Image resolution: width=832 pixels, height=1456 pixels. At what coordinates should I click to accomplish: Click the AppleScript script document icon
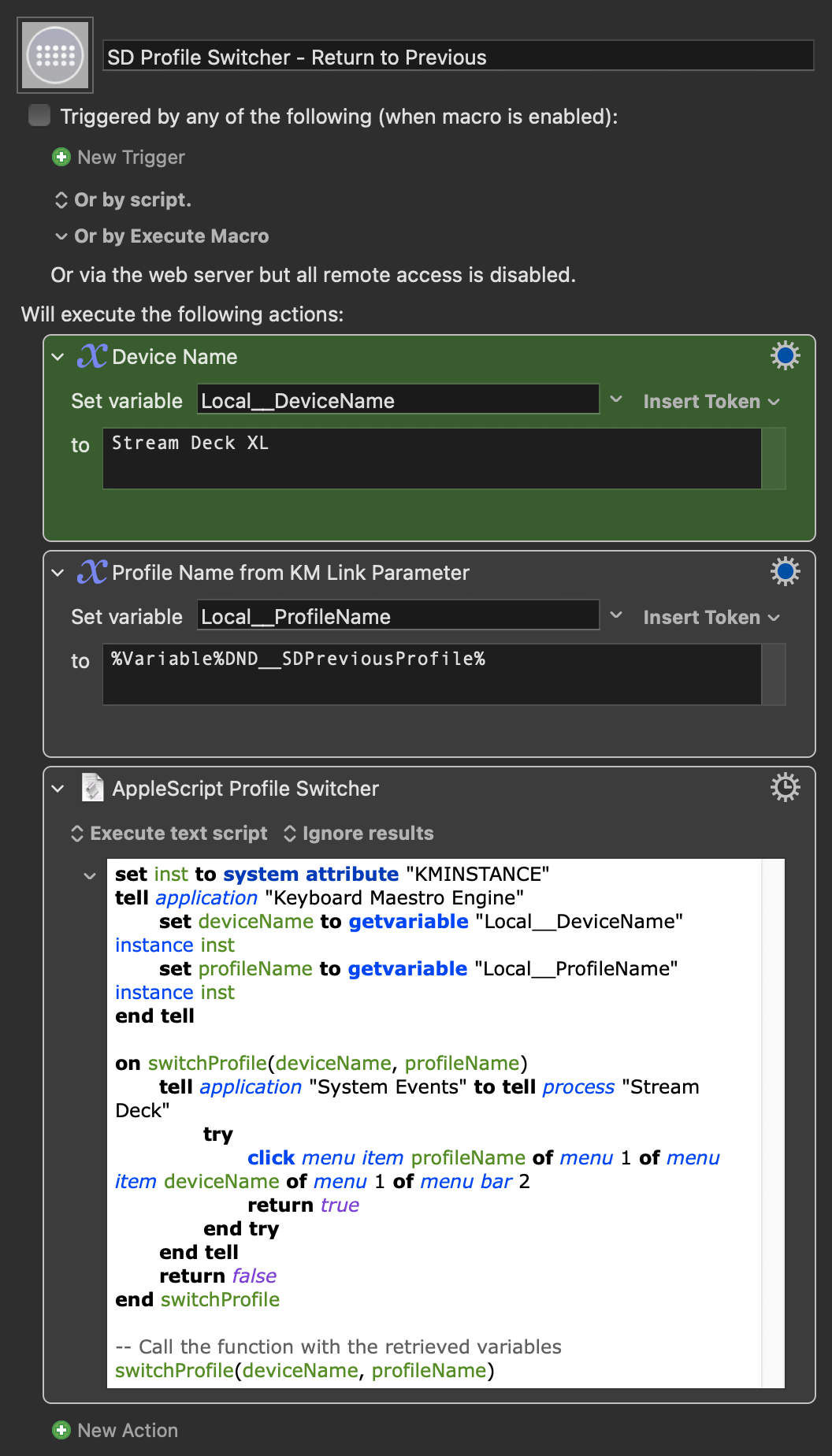click(x=93, y=788)
